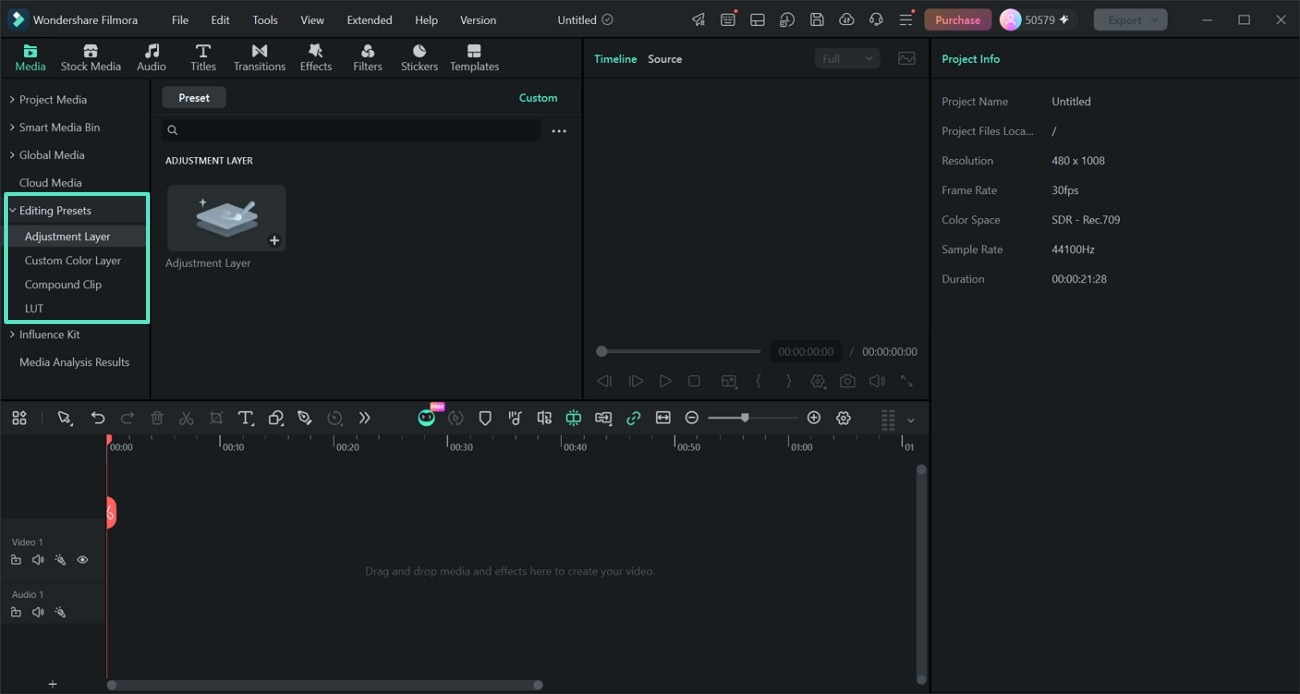This screenshot has width=1300, height=694.
Task: Open the Stickers tab
Action: point(419,58)
